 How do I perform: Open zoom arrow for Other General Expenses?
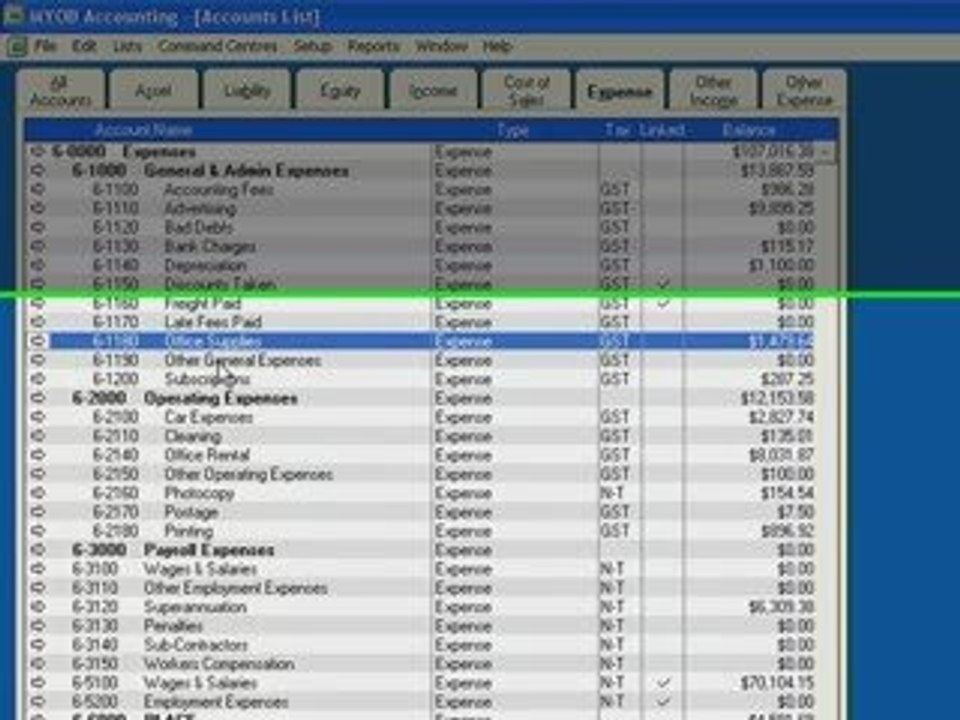(38, 360)
